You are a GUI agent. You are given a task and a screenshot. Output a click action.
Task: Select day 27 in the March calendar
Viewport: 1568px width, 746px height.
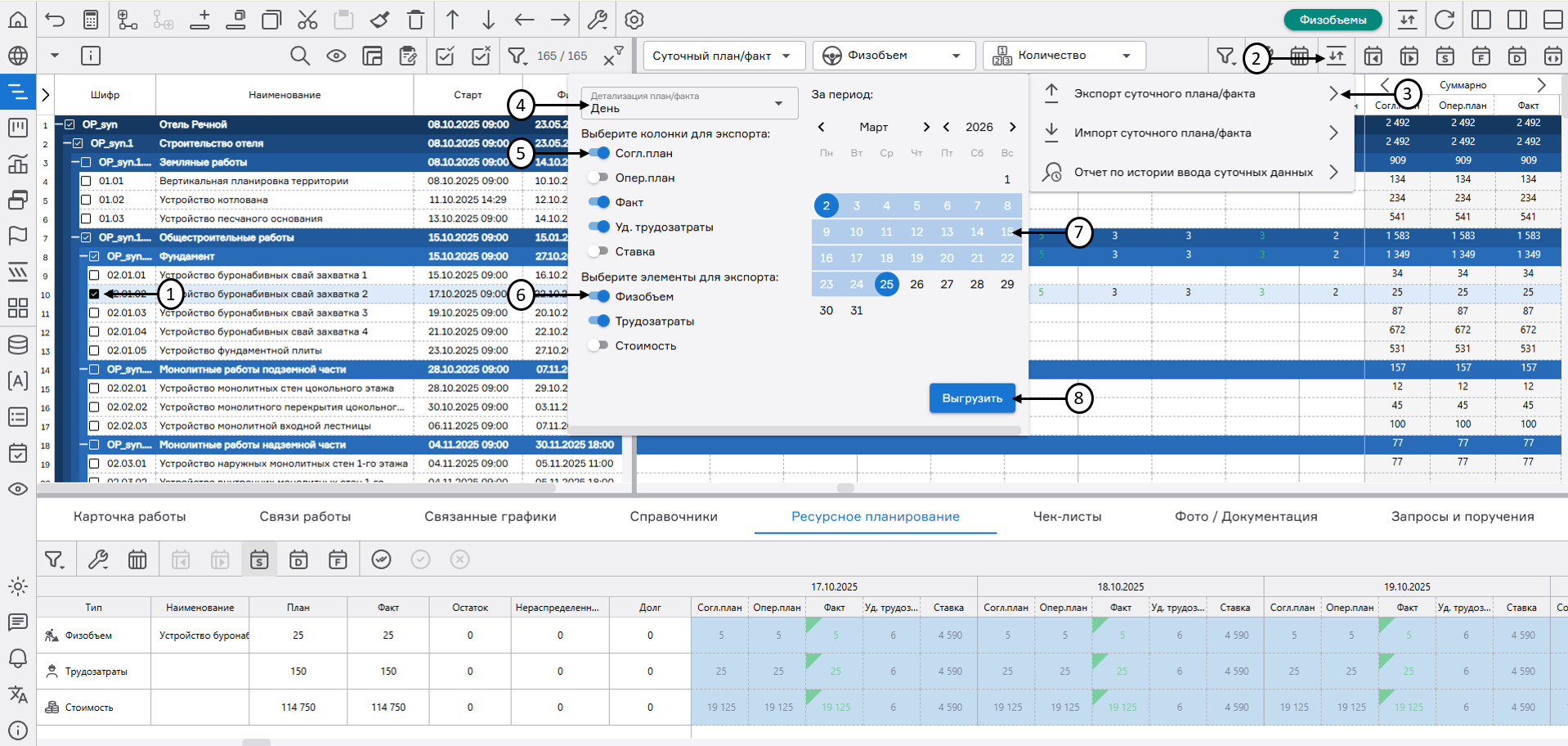point(947,285)
